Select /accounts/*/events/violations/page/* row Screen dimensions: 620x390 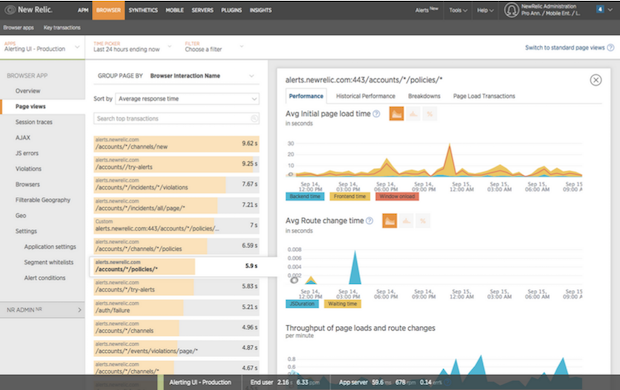(176, 348)
